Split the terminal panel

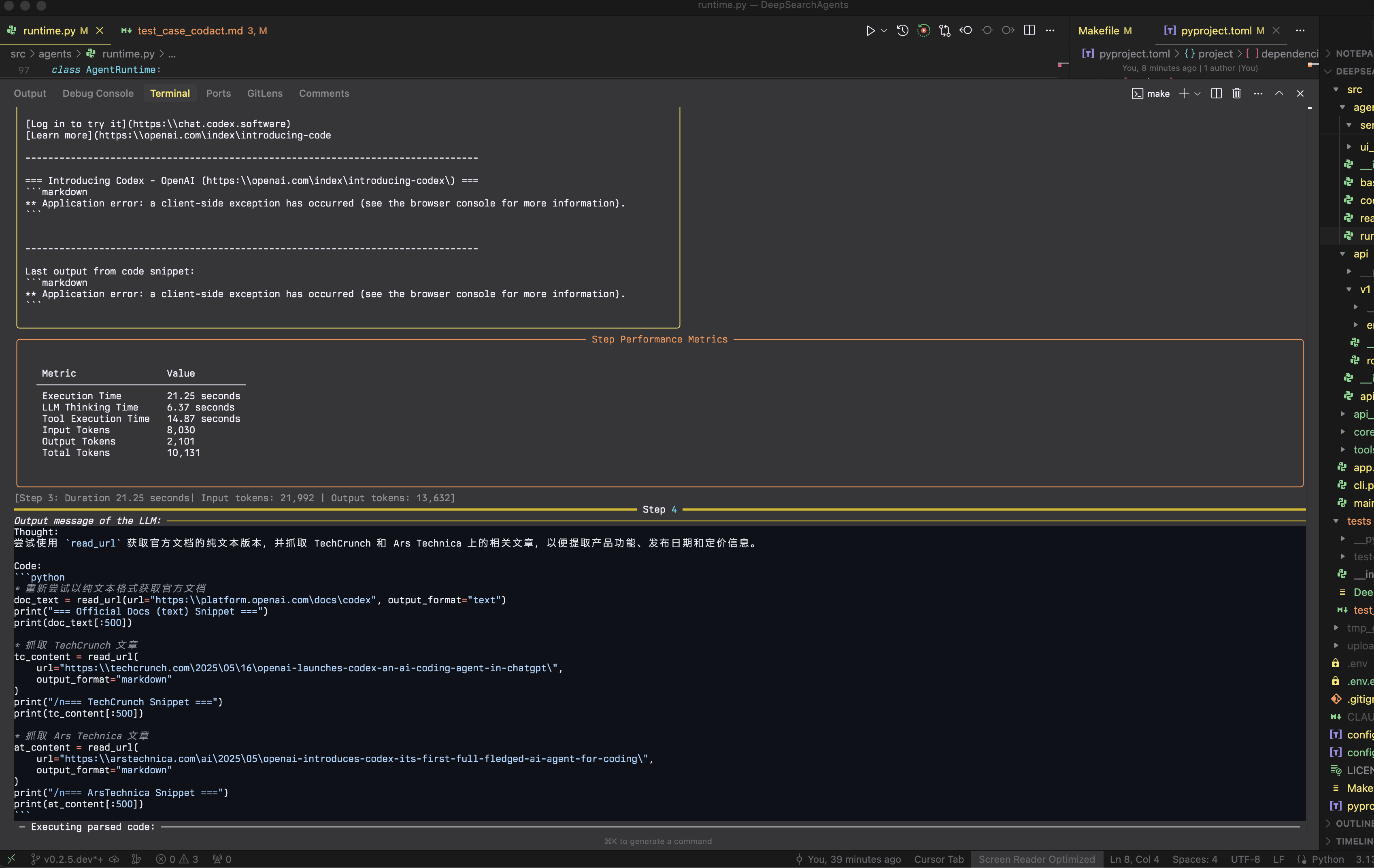[1217, 94]
